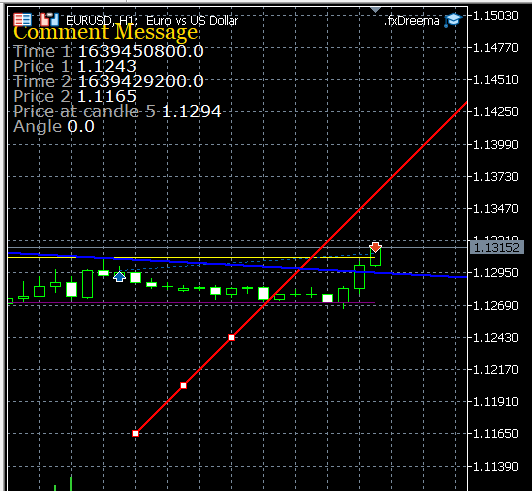Select the red sell arrow marker
This screenshot has height=491, width=532.
[375, 247]
